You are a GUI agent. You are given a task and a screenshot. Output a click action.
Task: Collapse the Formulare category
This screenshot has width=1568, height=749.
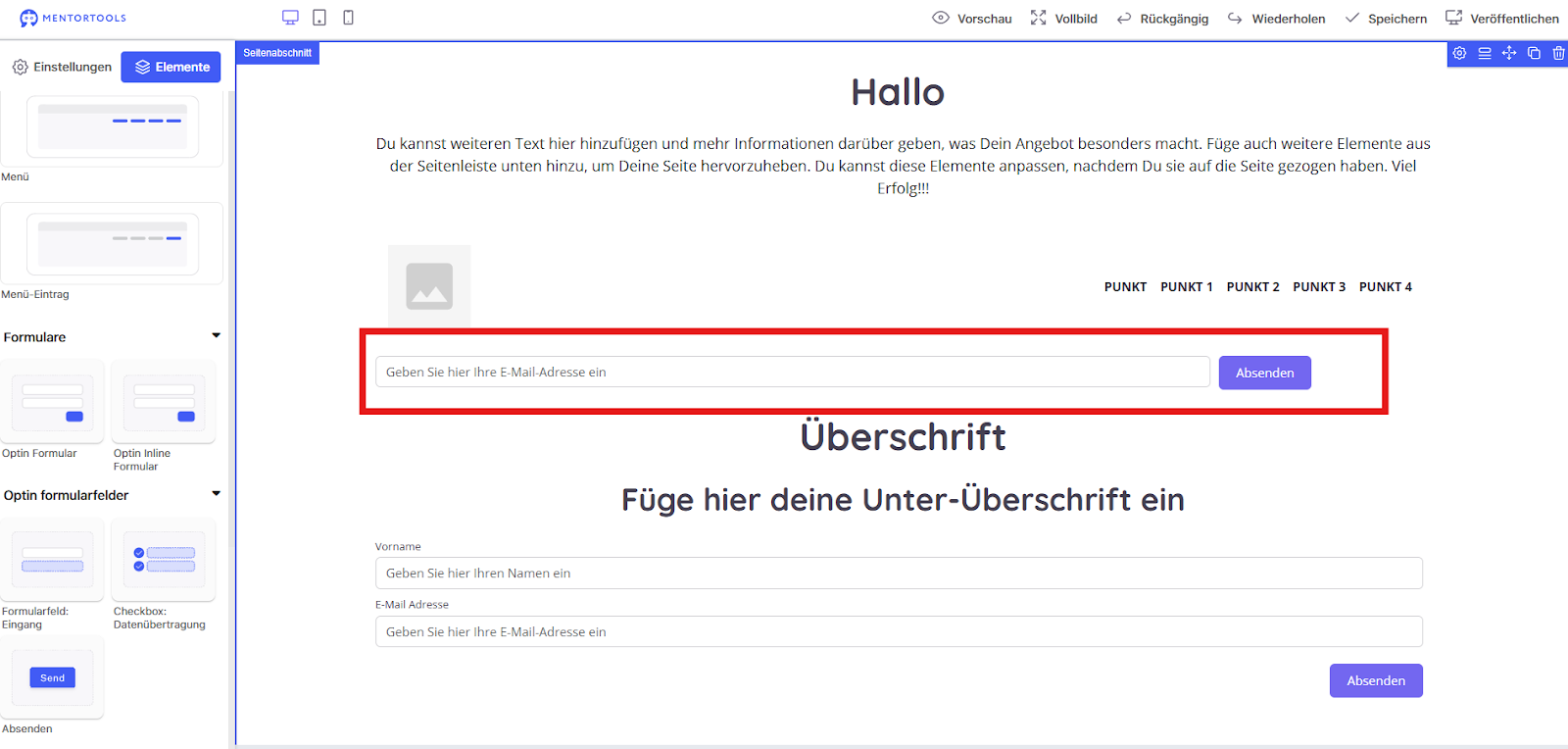point(216,336)
